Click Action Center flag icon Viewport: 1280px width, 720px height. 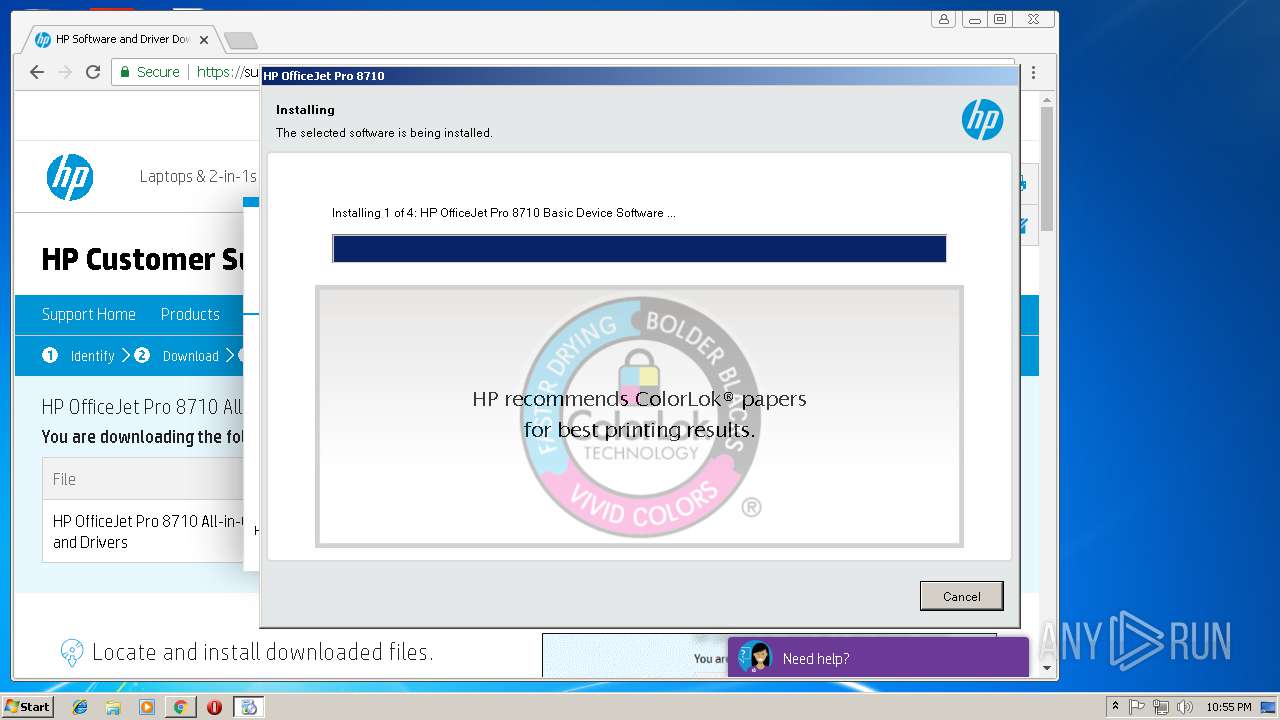(x=1137, y=707)
